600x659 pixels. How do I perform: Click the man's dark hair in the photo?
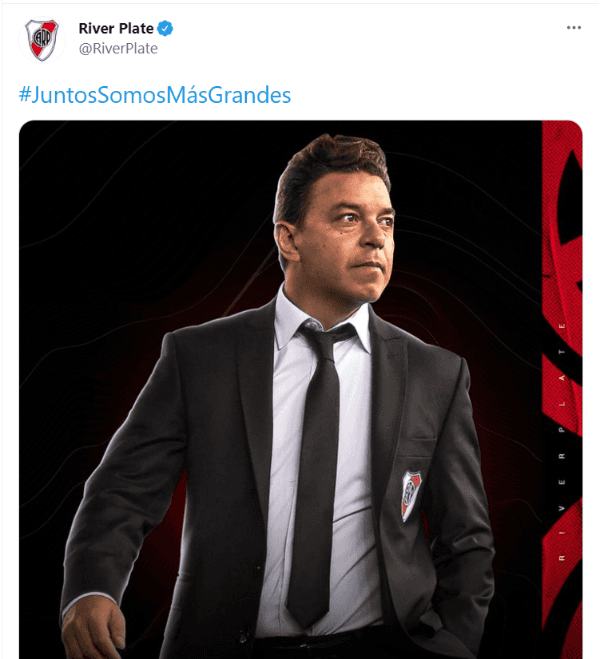(x=330, y=168)
